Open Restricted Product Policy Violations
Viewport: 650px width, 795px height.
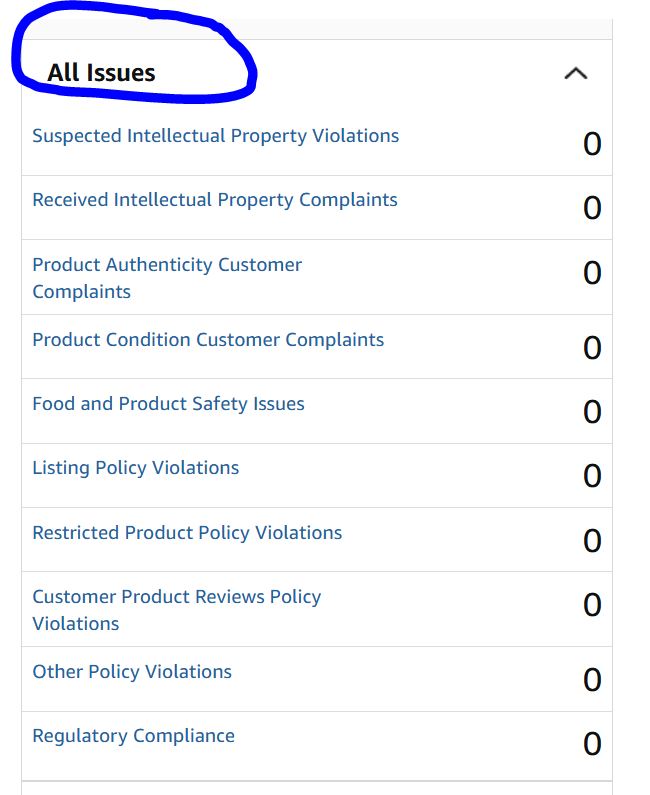[187, 533]
